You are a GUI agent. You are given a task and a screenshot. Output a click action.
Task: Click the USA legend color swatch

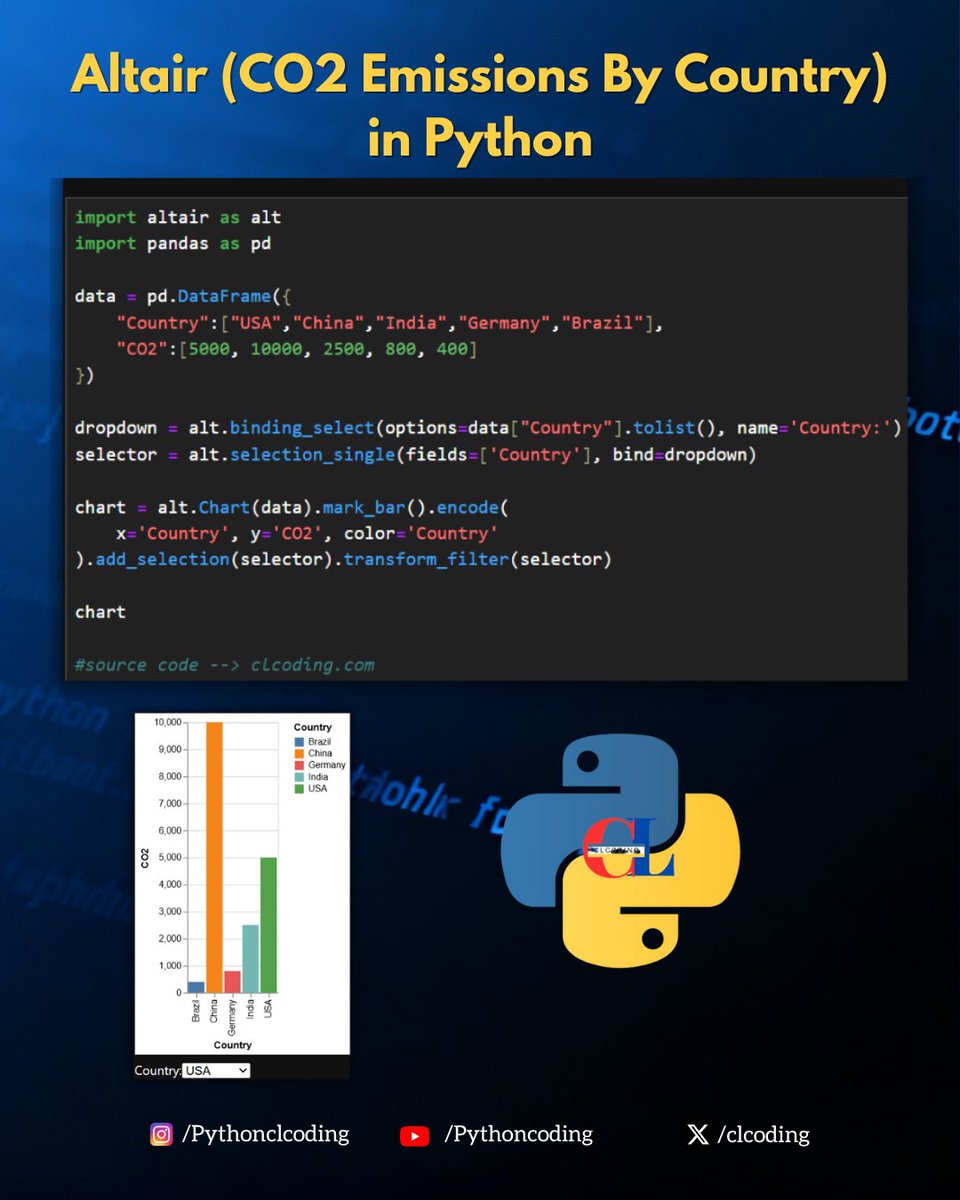pos(298,789)
